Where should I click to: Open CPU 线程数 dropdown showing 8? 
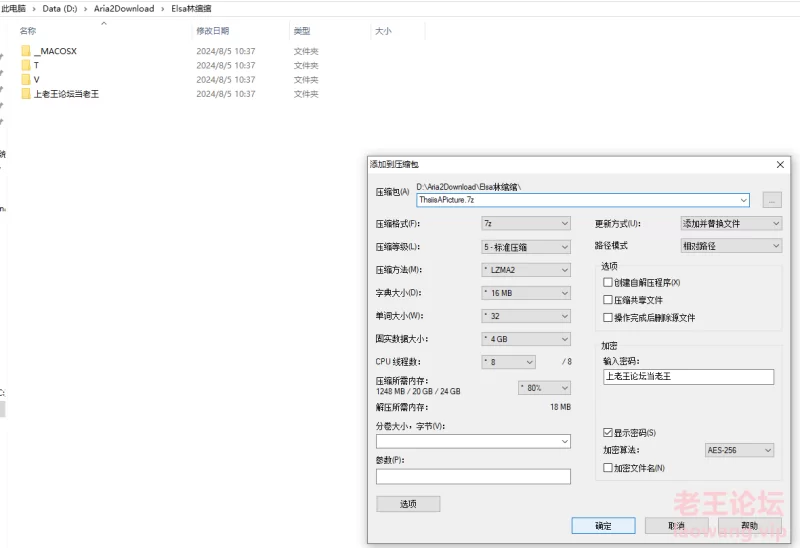[508, 362]
